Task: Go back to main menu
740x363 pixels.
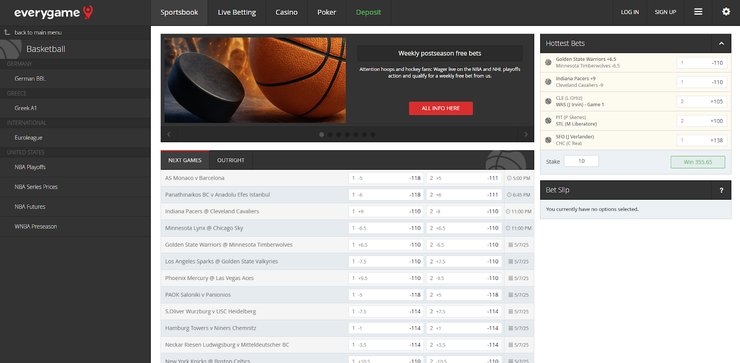Action: (x=38, y=33)
